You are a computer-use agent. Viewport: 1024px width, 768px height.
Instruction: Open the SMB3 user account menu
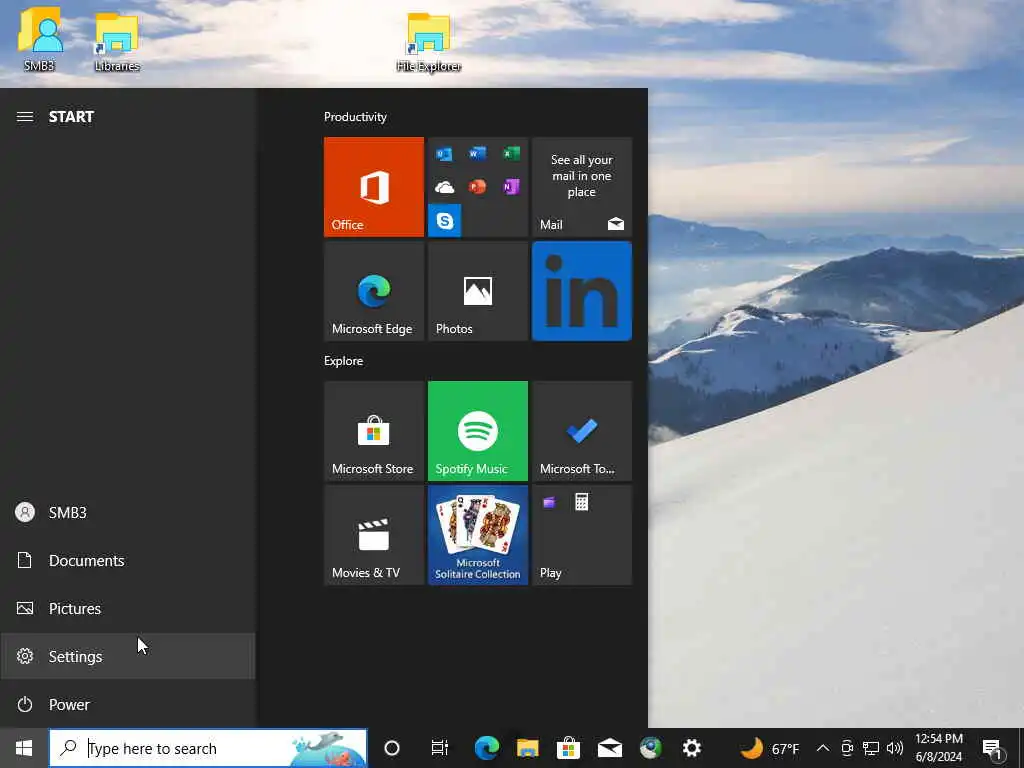click(x=128, y=513)
